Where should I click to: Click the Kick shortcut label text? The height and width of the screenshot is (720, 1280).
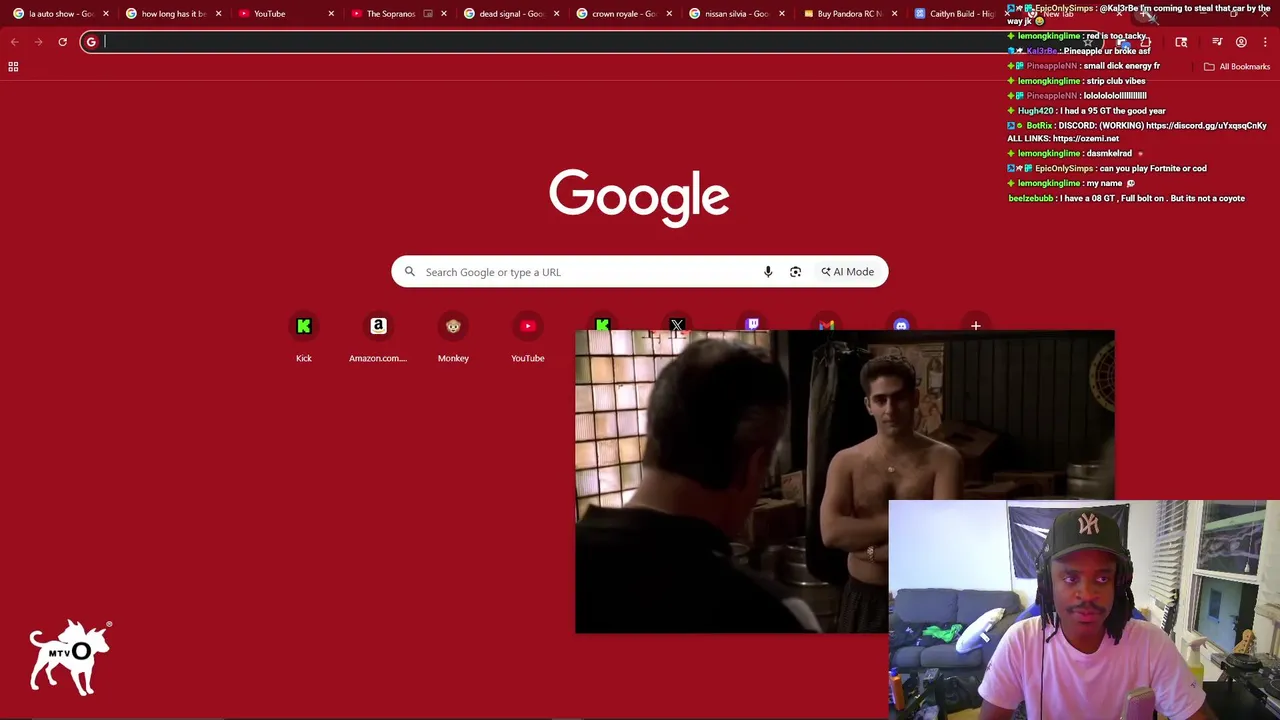[x=304, y=358]
